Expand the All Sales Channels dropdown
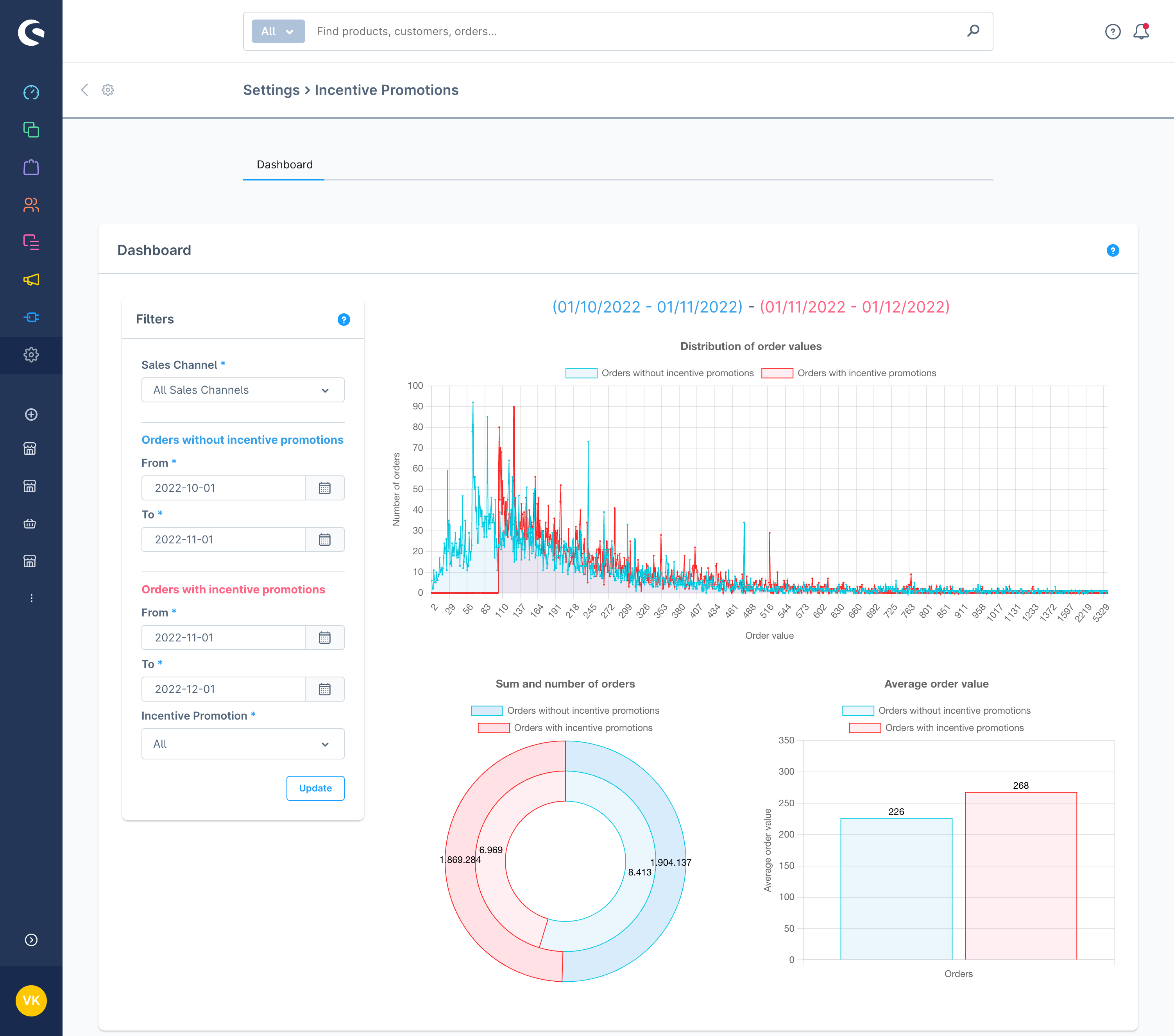1174x1036 pixels. 242,390
